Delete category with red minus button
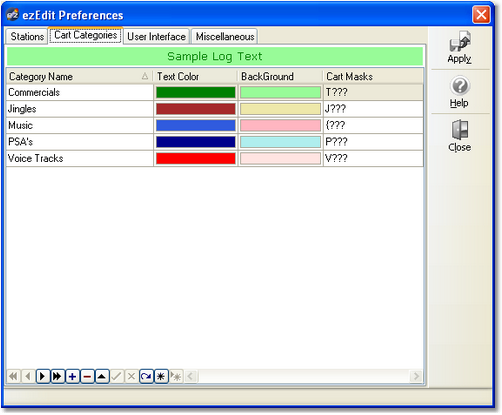The height and width of the screenshot is (415, 502). [87, 377]
